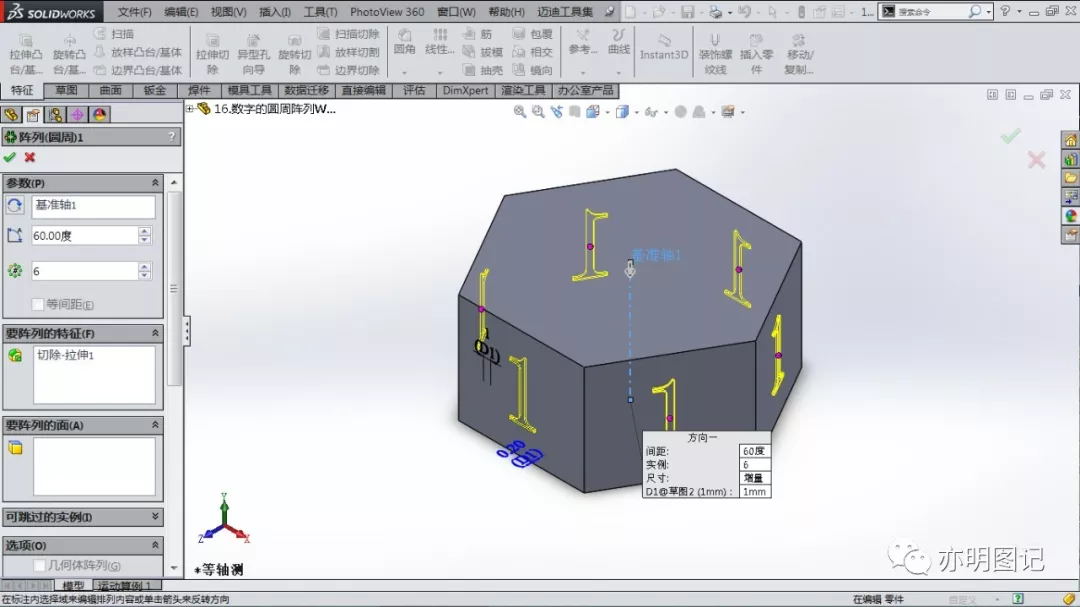Click the 搜索命令 search field
Image resolution: width=1080 pixels, height=607 pixels.
930,12
